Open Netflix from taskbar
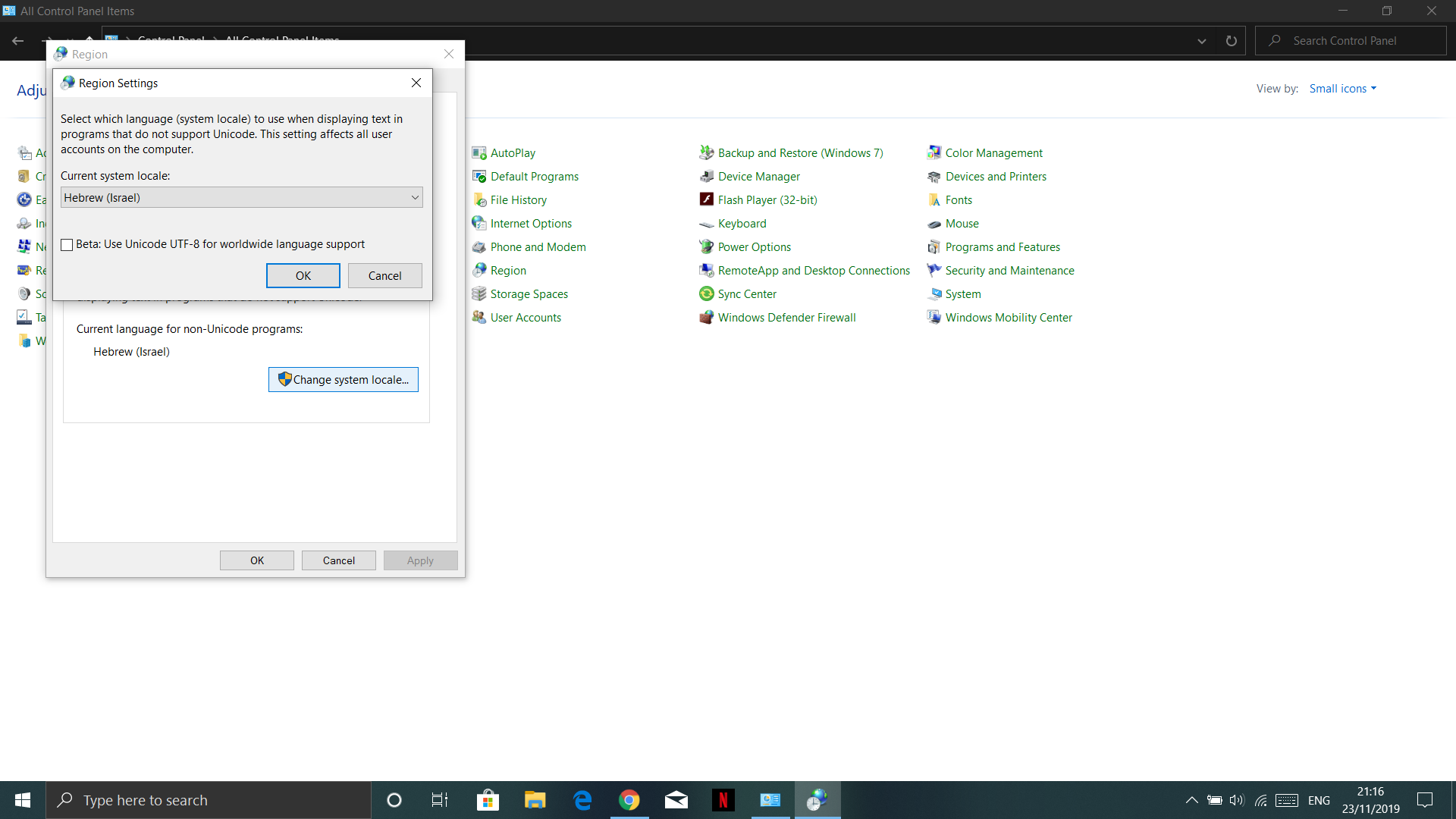This screenshot has height=819, width=1456. coord(723,800)
